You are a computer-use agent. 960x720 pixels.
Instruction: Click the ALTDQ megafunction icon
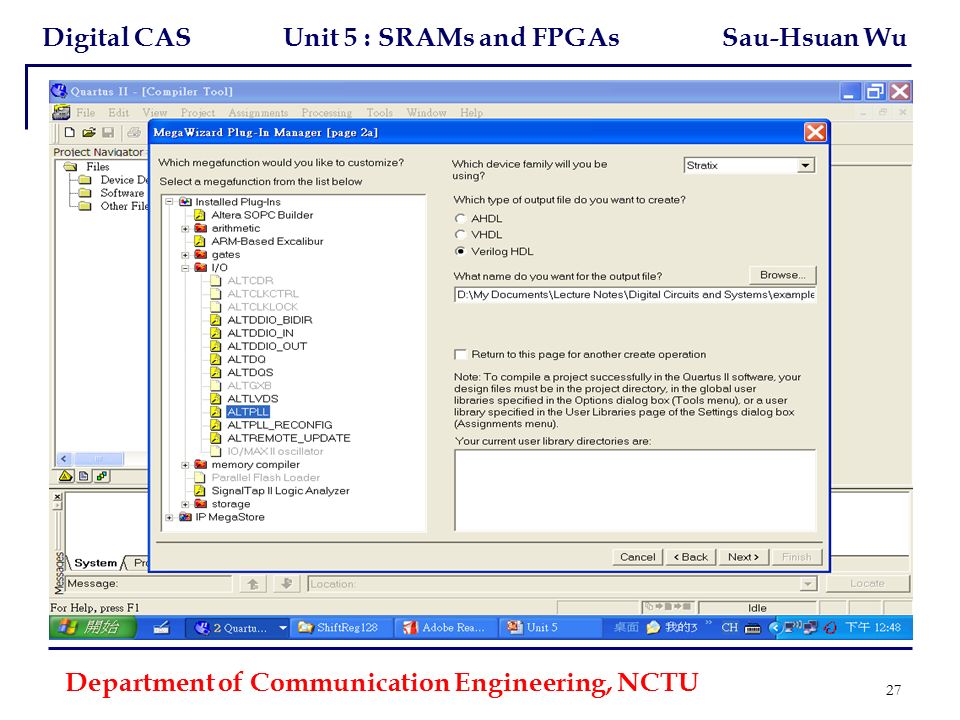pos(216,359)
